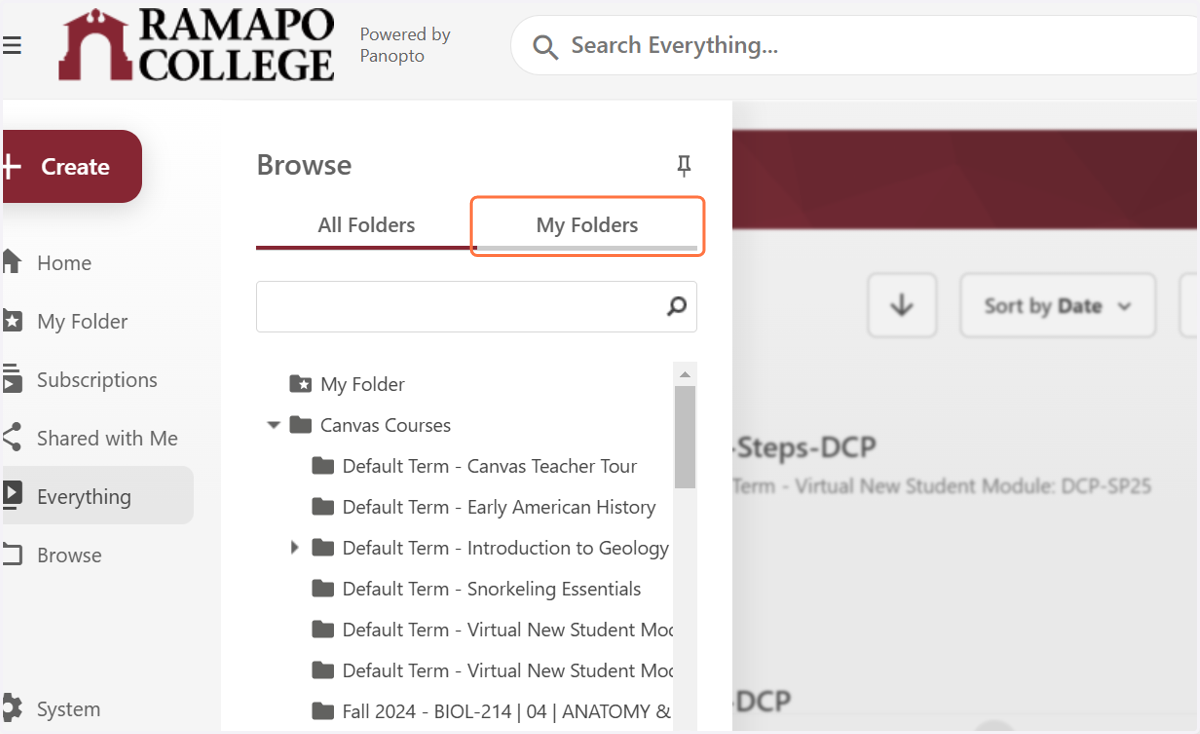Collapse the Canvas Courses tree node

click(x=273, y=425)
